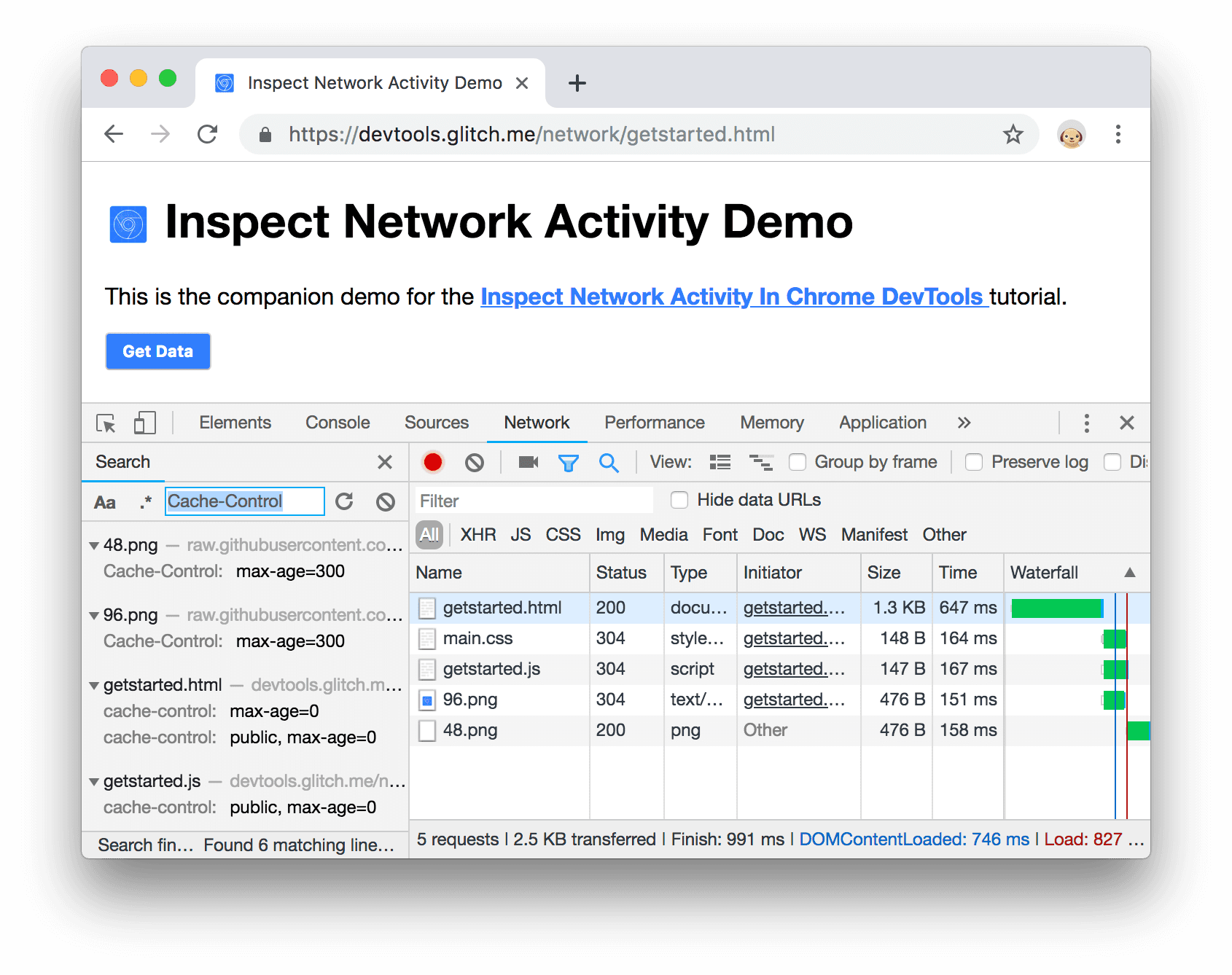
Task: Open network search with the magnifier icon
Action: [x=609, y=462]
